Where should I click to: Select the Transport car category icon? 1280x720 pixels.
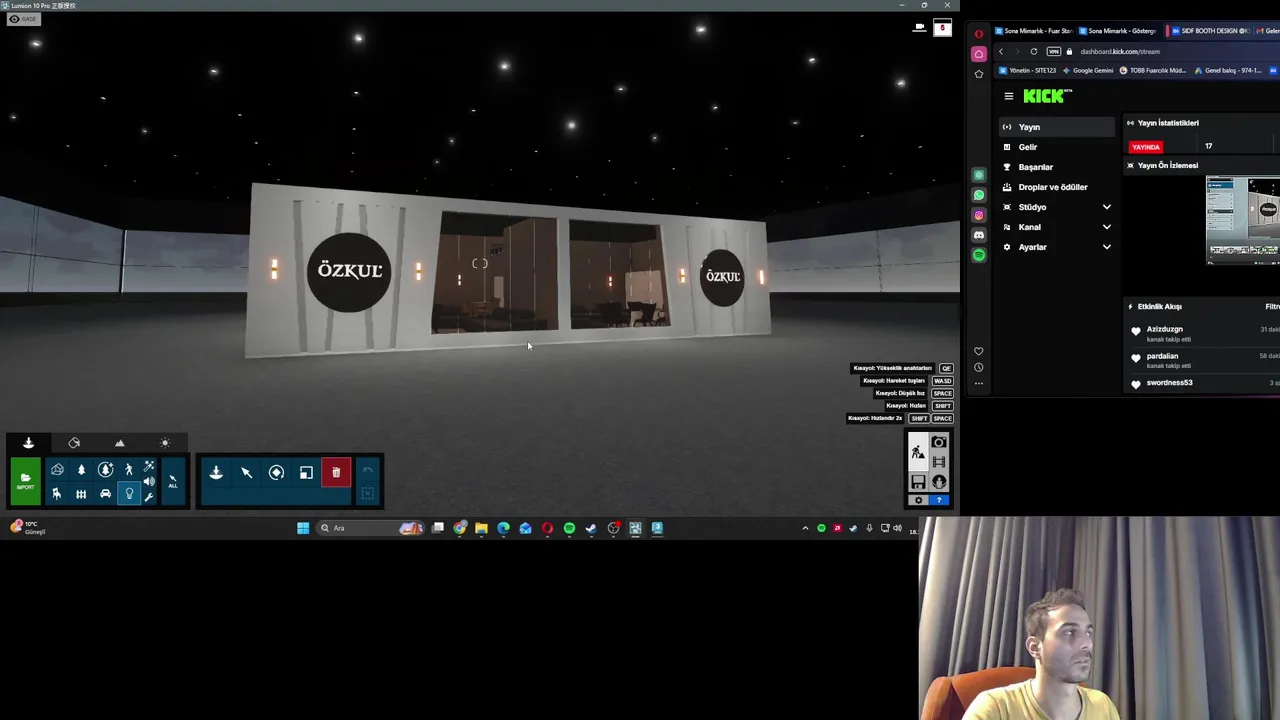[105, 494]
